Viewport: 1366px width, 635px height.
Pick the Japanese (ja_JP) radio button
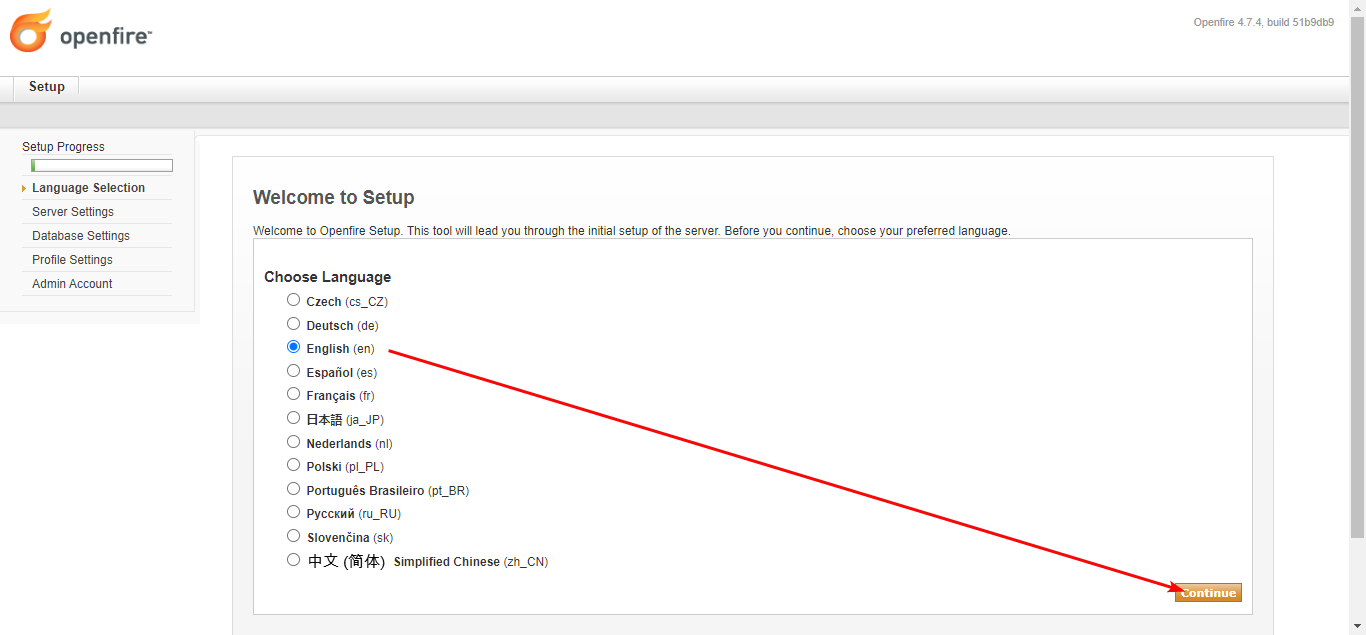293,418
